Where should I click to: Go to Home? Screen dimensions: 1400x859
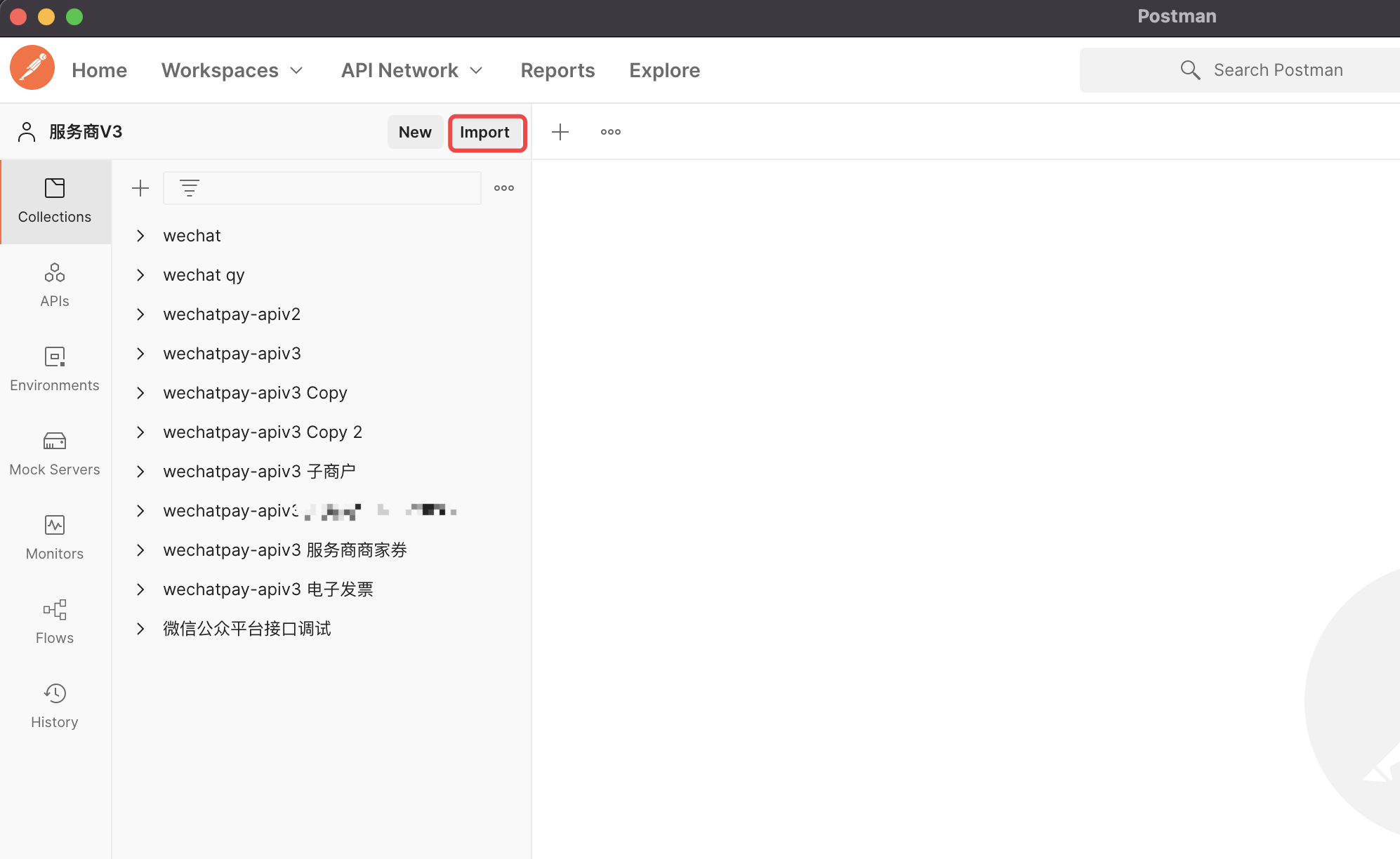pyautogui.click(x=99, y=70)
